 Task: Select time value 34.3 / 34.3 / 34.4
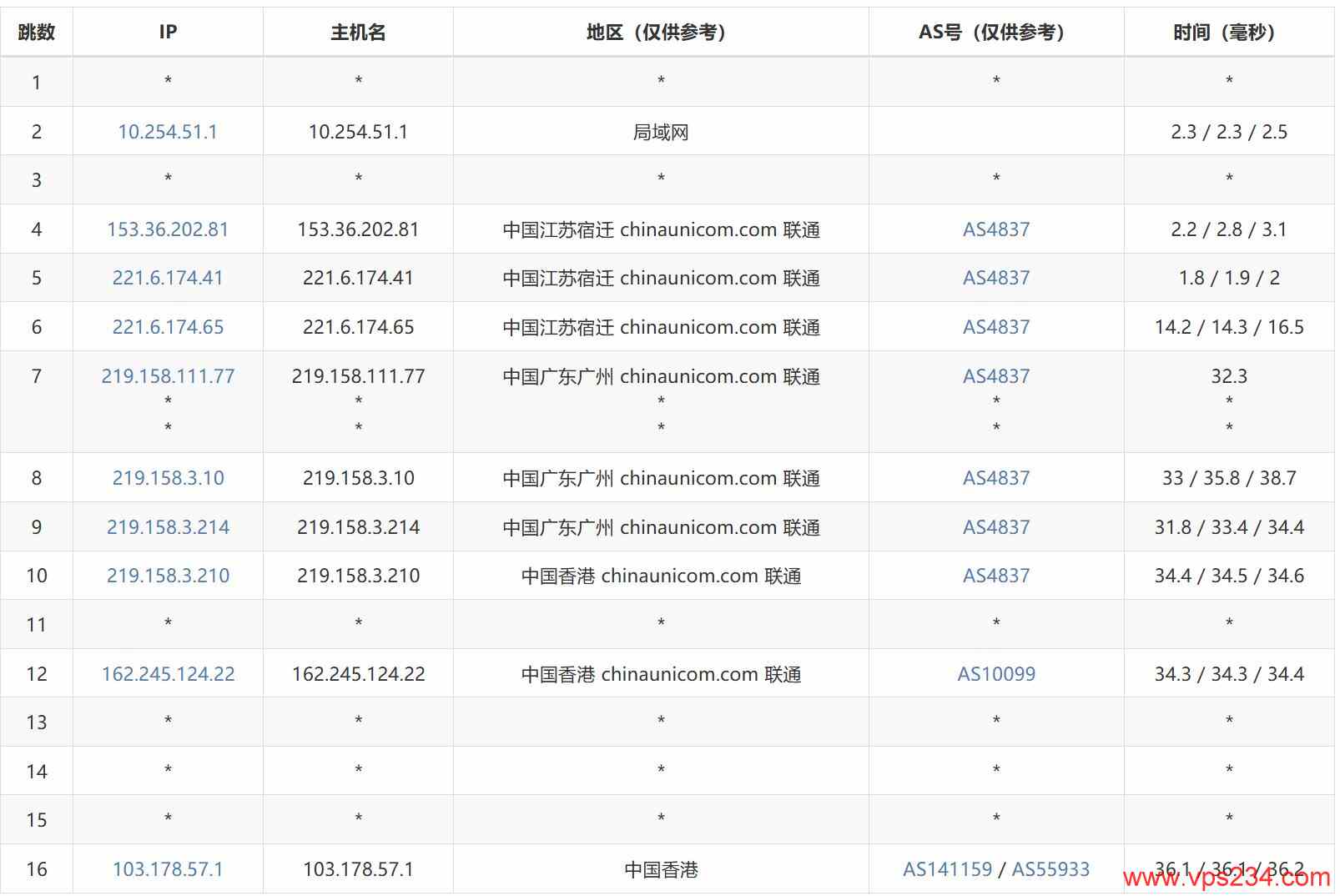click(x=1229, y=674)
